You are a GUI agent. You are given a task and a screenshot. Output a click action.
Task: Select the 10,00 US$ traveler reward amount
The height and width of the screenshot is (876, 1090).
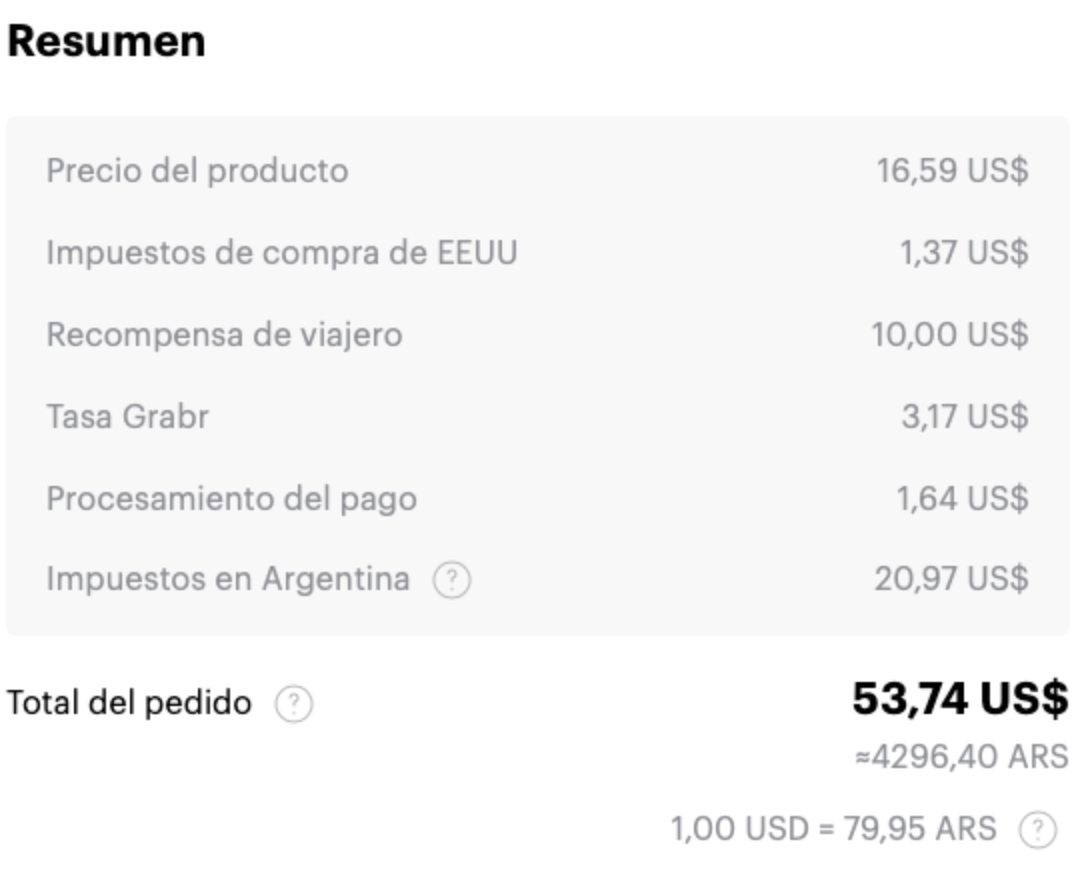[x=950, y=334]
